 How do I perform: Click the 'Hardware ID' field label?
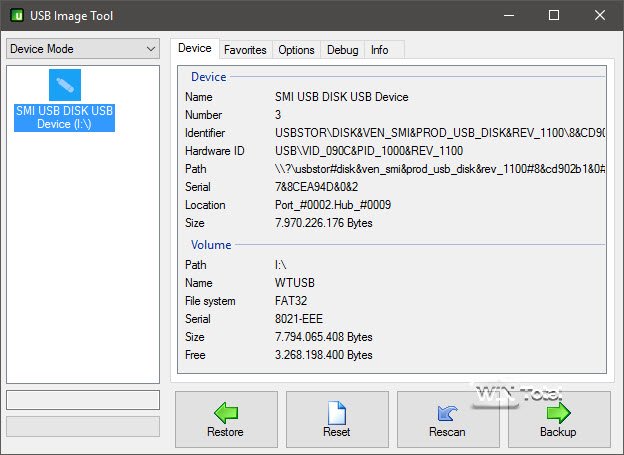point(214,151)
